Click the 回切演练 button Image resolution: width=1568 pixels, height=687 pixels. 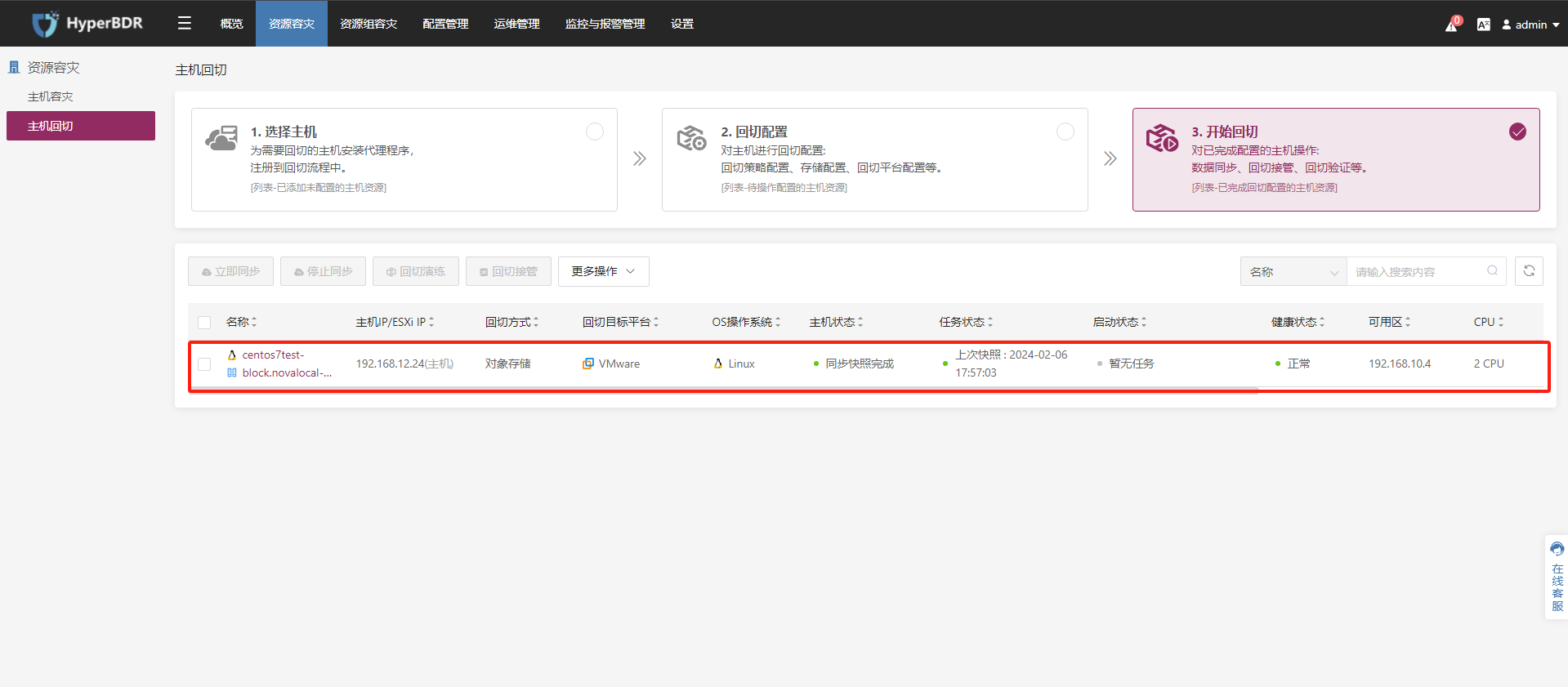pos(416,271)
